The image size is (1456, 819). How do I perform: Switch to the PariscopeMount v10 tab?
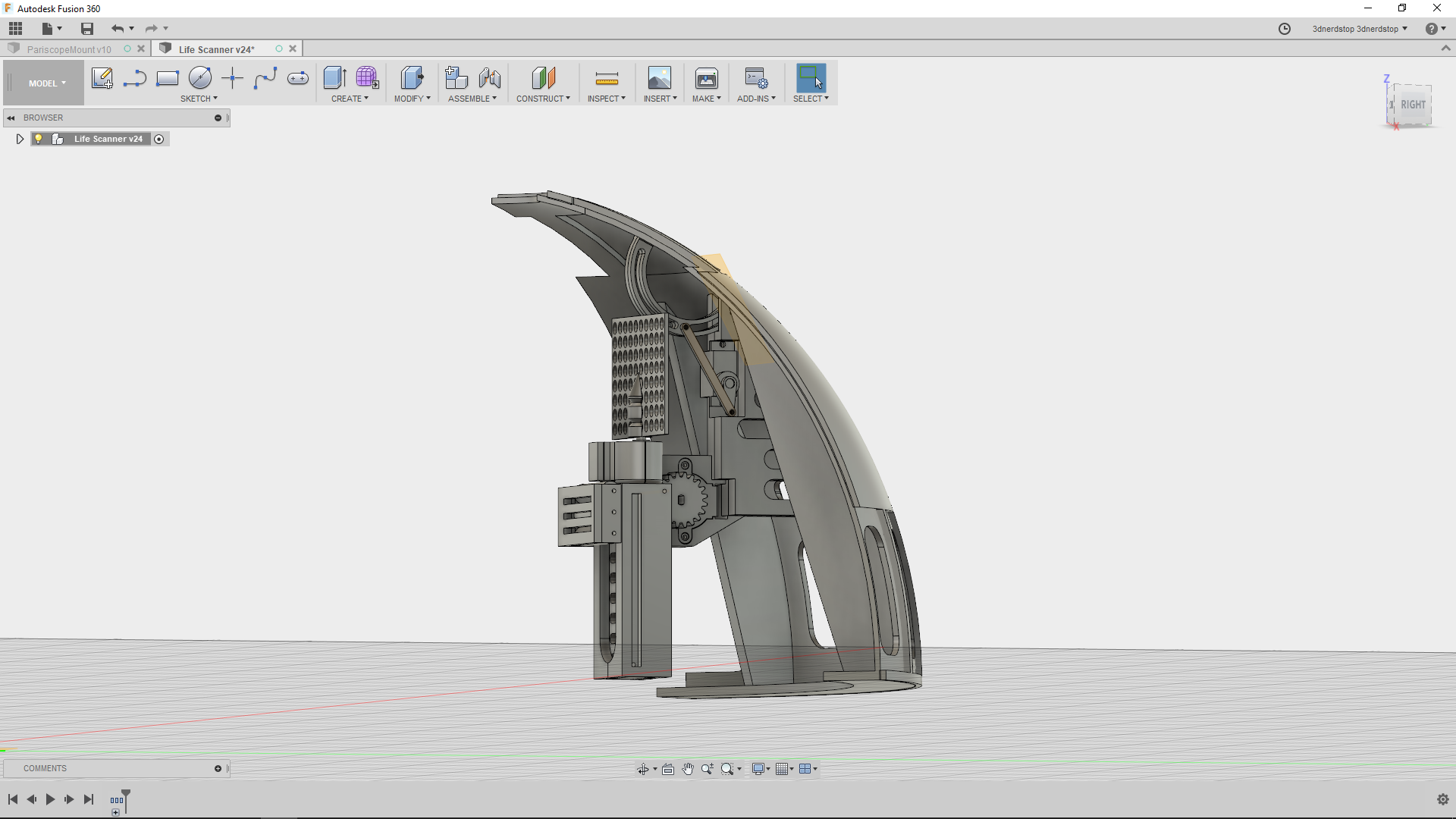[69, 49]
